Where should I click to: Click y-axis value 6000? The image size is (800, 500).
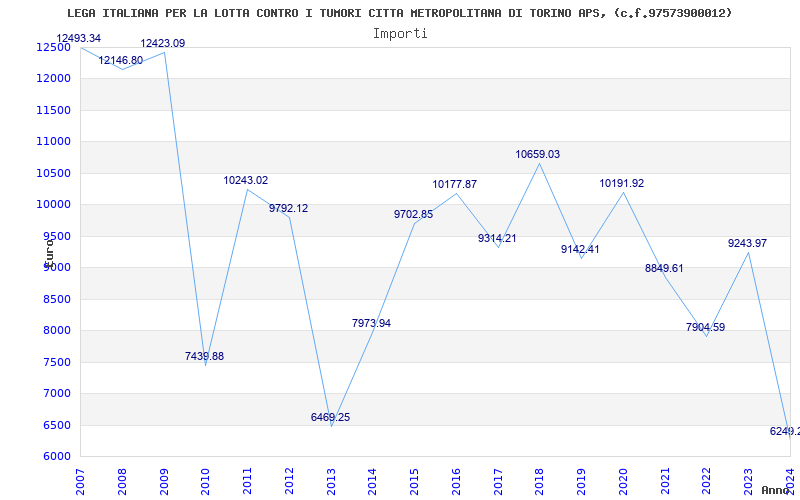56,457
